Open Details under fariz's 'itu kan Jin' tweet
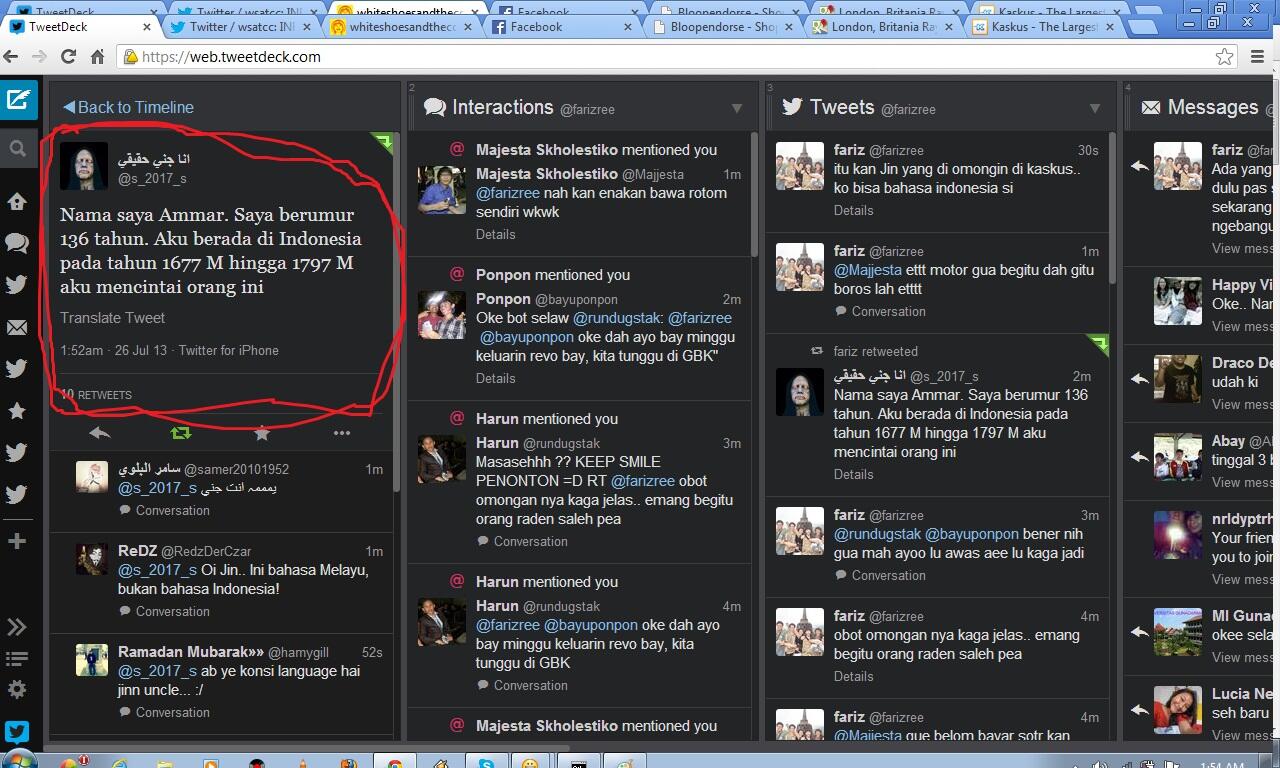Image resolution: width=1280 pixels, height=768 pixels. point(853,210)
